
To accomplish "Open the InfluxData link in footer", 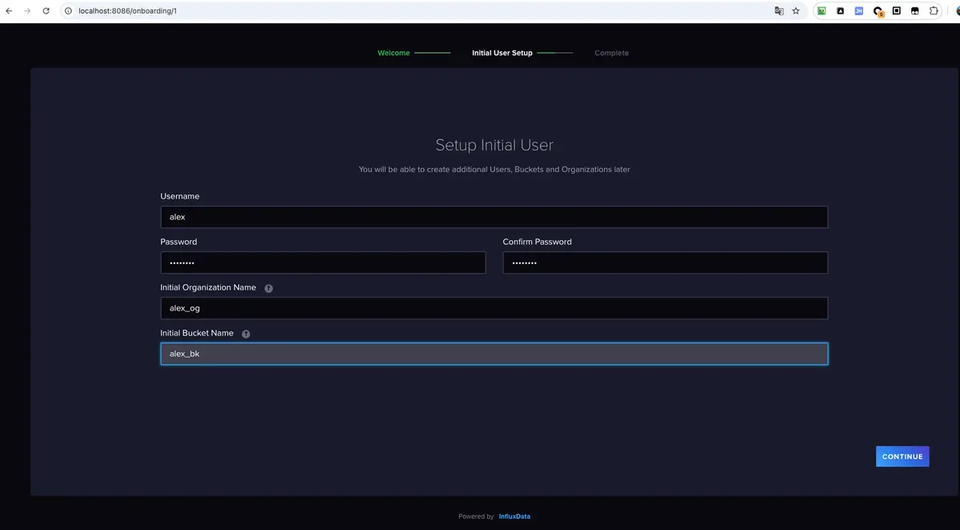I will point(514,517).
